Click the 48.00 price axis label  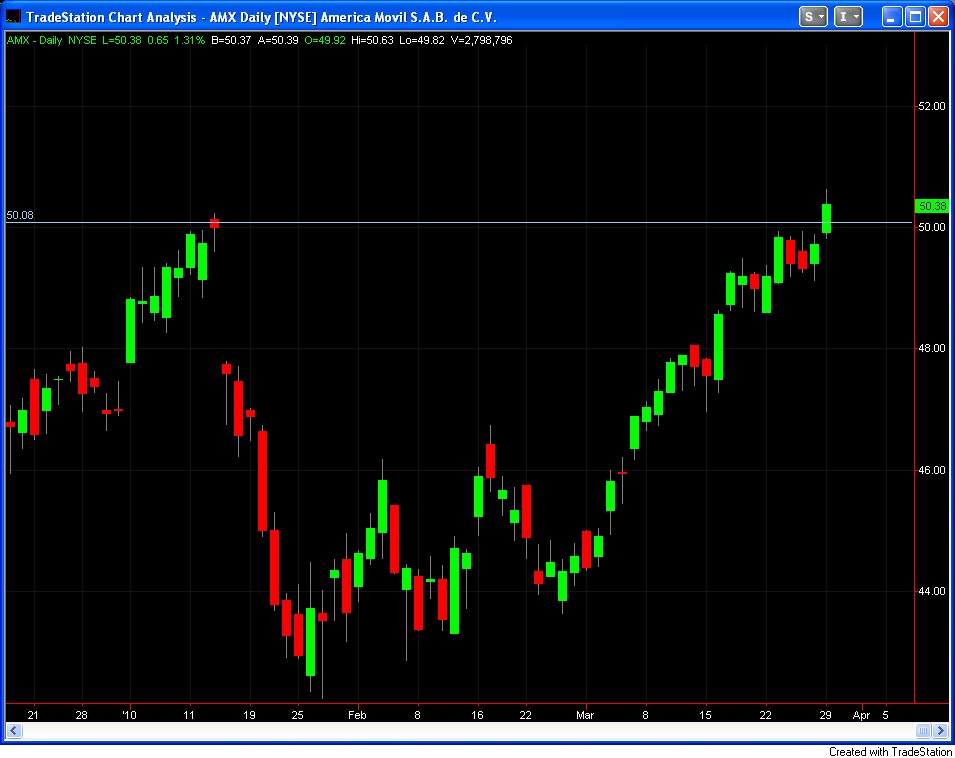point(932,348)
